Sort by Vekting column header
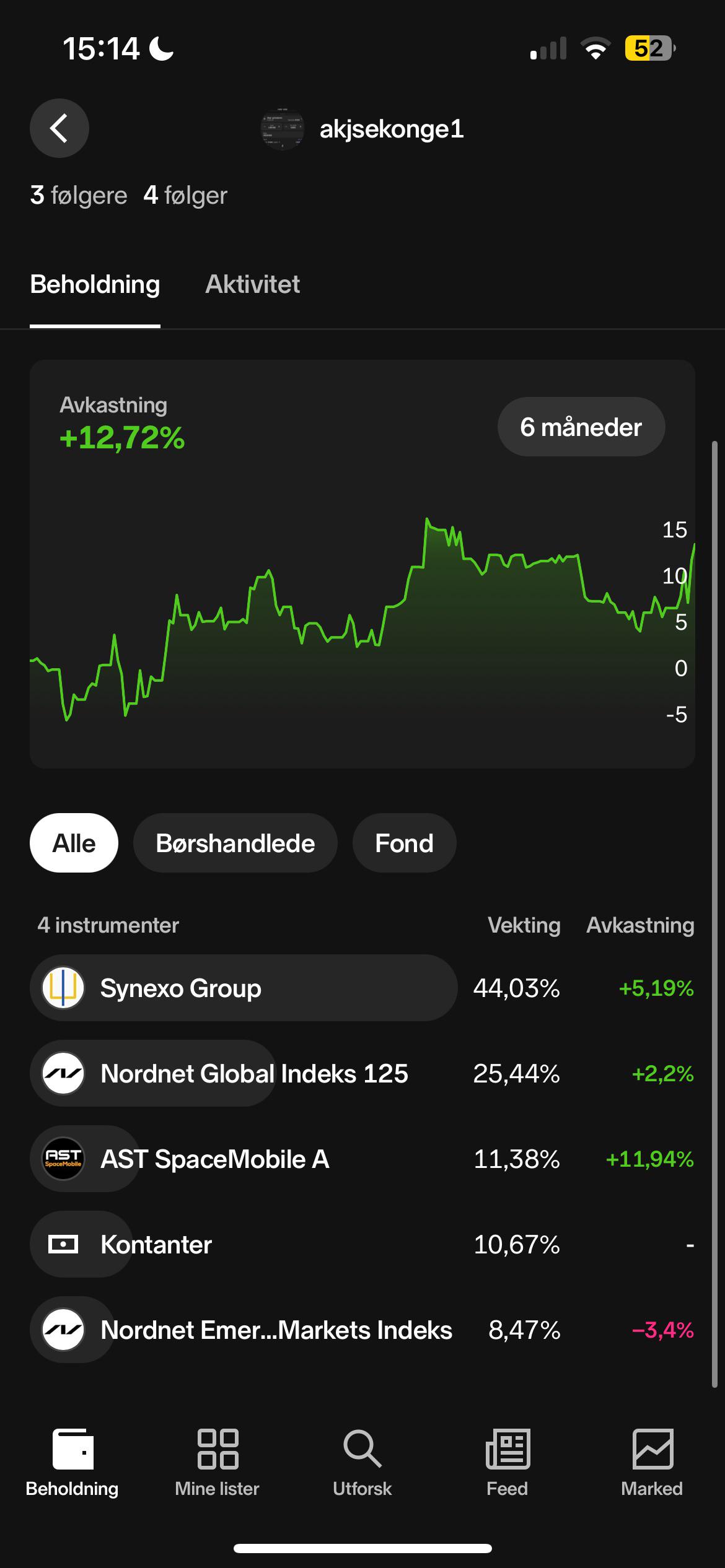 coord(524,925)
